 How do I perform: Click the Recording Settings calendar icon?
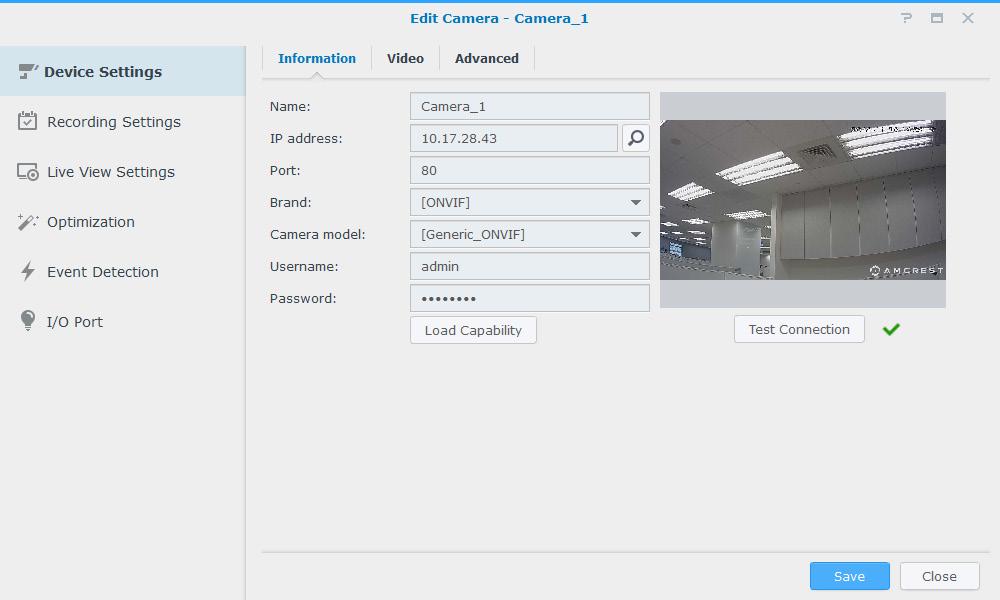(27, 121)
